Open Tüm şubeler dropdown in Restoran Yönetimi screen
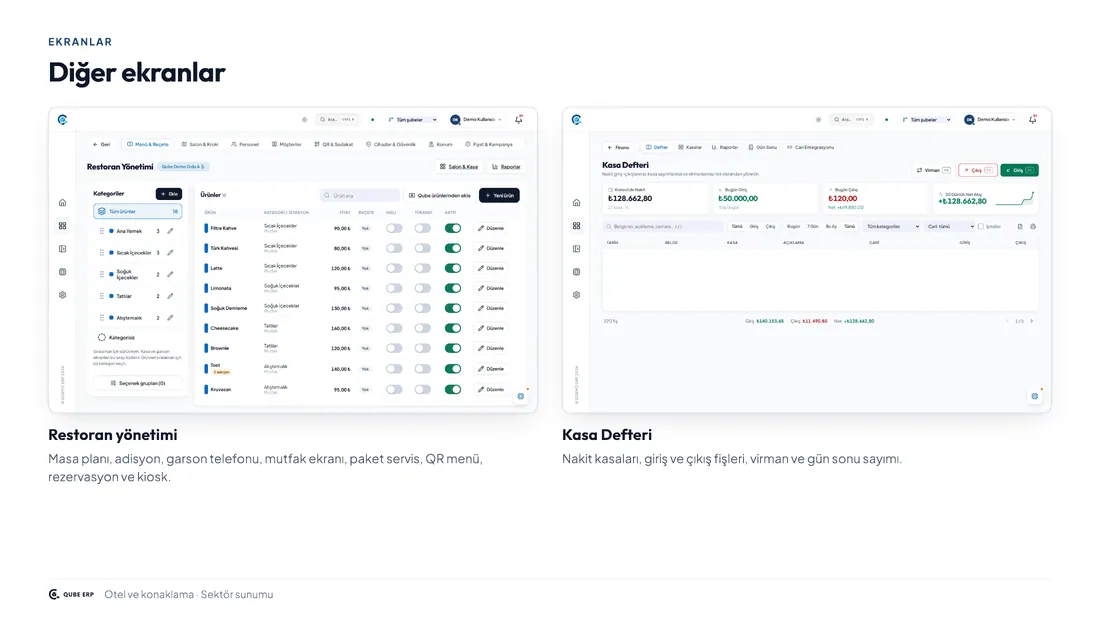The image size is (1100, 619). pyautogui.click(x=412, y=120)
